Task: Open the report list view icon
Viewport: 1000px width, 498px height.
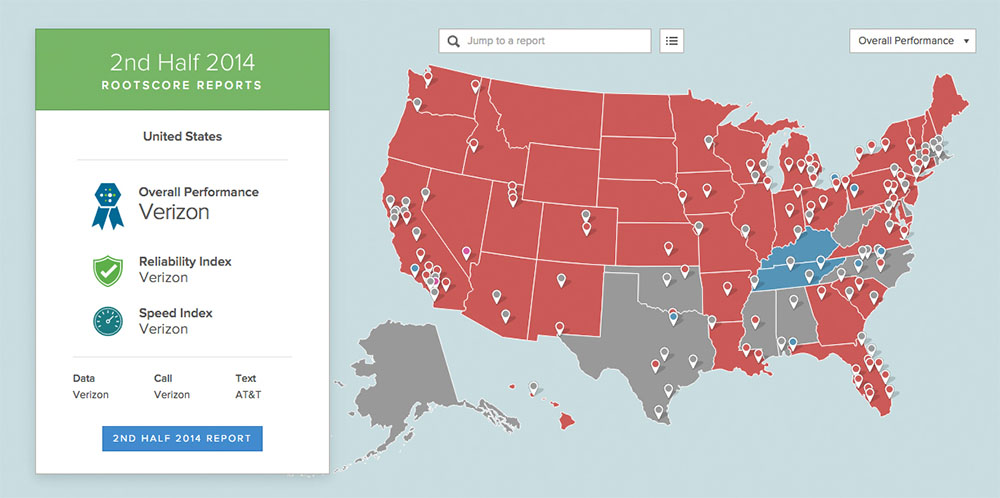Action: pos(672,41)
